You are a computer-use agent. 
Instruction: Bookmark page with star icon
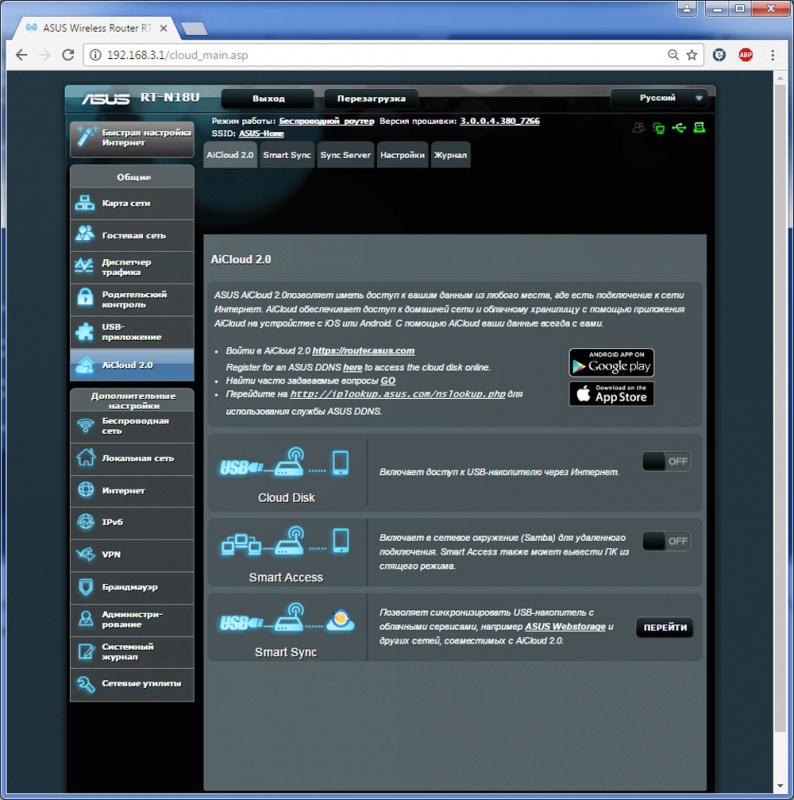(x=691, y=55)
